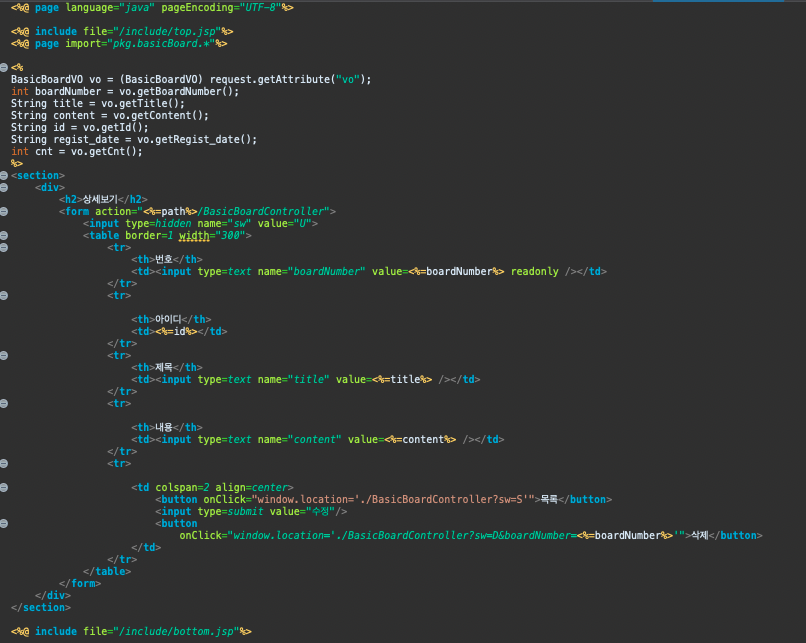Screen dimensions: 806x643
Task: Click the type=hidden input attribute
Action: click(x=158, y=224)
